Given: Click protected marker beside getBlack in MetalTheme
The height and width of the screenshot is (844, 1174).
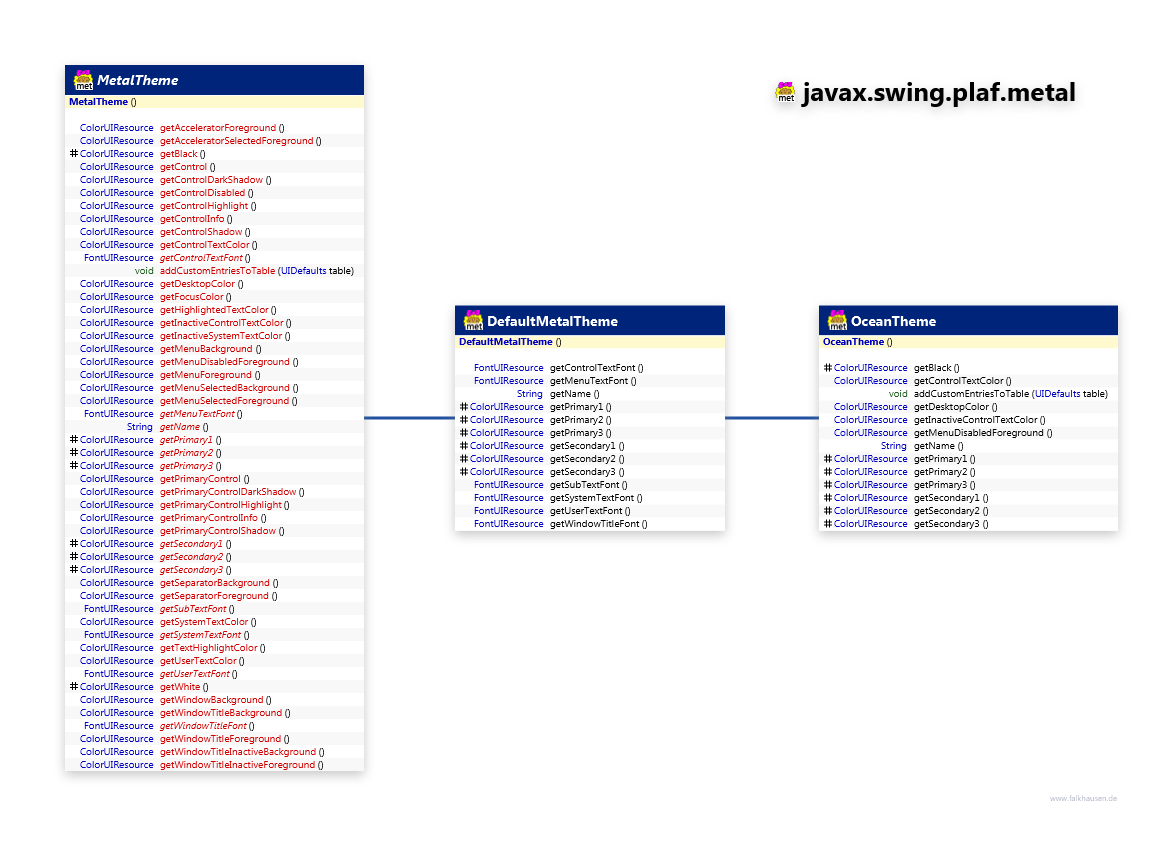Looking at the screenshot, I should 74,154.
